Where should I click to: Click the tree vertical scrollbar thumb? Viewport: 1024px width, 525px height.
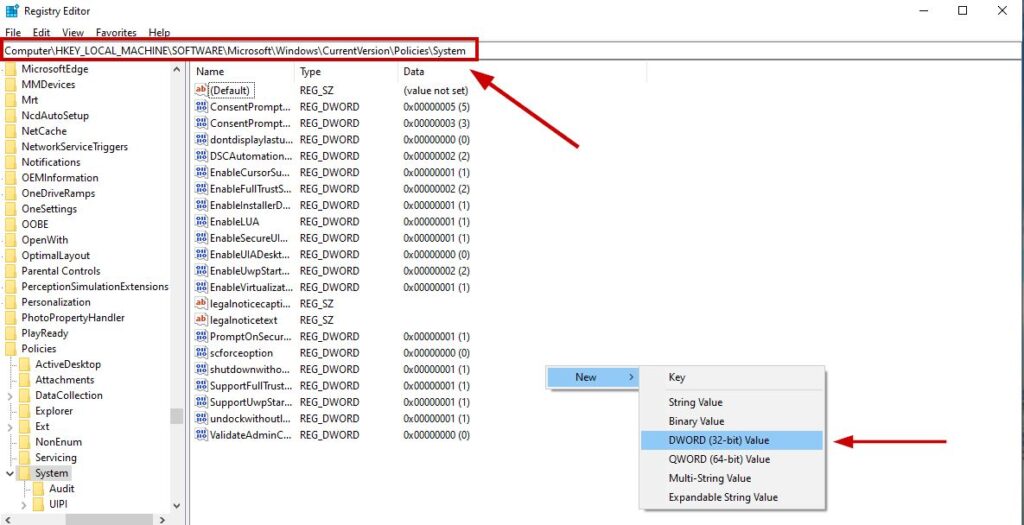click(176, 416)
